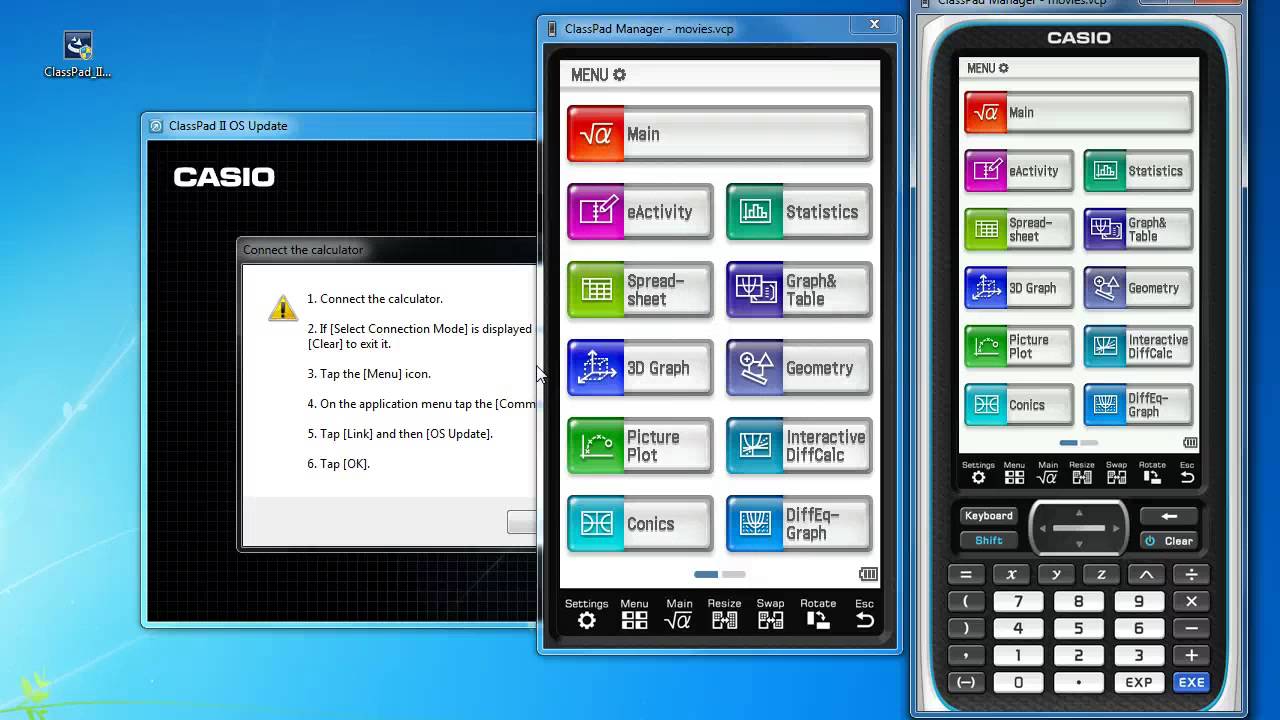Launch Graph&Table in middle ClassPad window

click(x=799, y=290)
